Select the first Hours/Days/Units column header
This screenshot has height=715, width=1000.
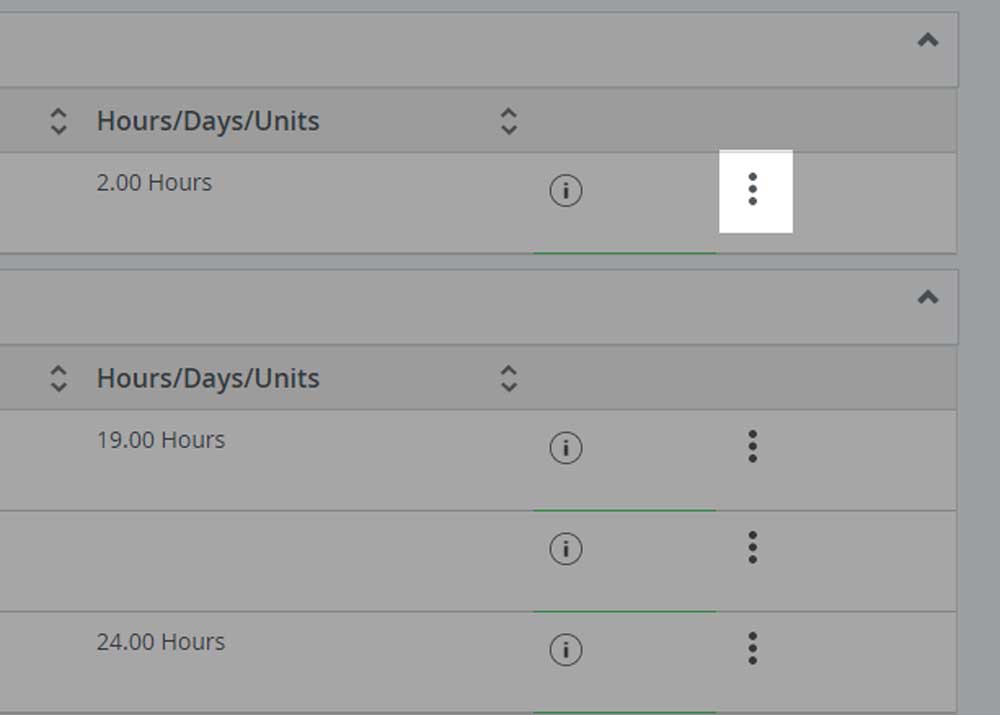point(208,120)
